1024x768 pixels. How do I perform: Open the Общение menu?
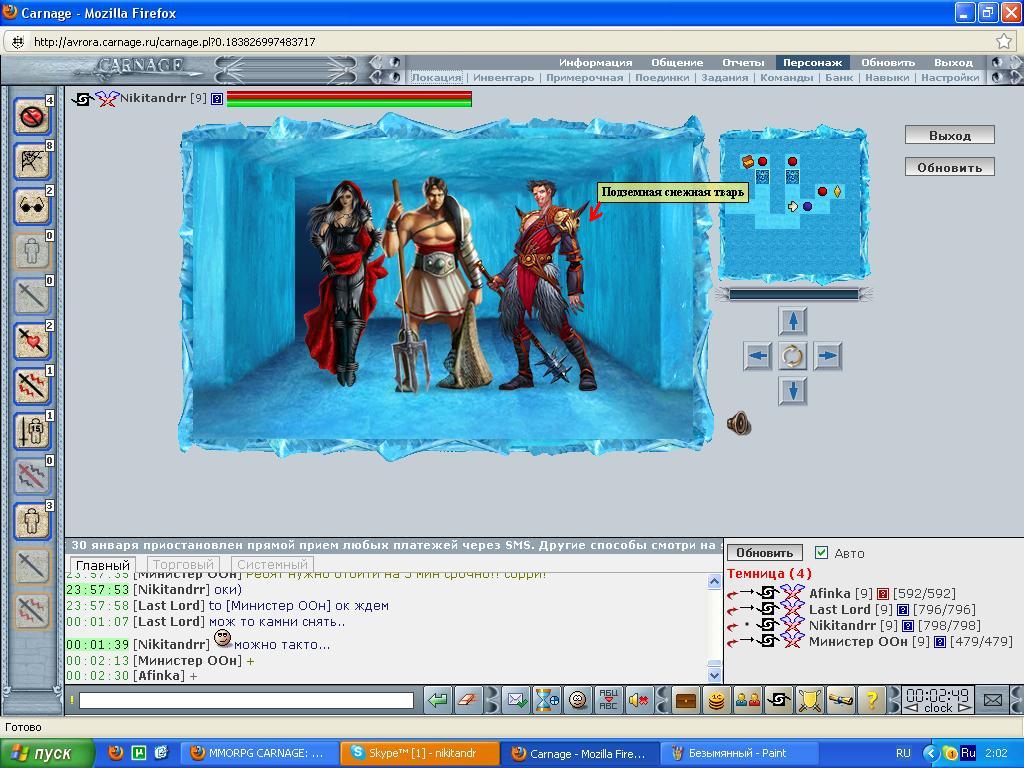click(677, 63)
